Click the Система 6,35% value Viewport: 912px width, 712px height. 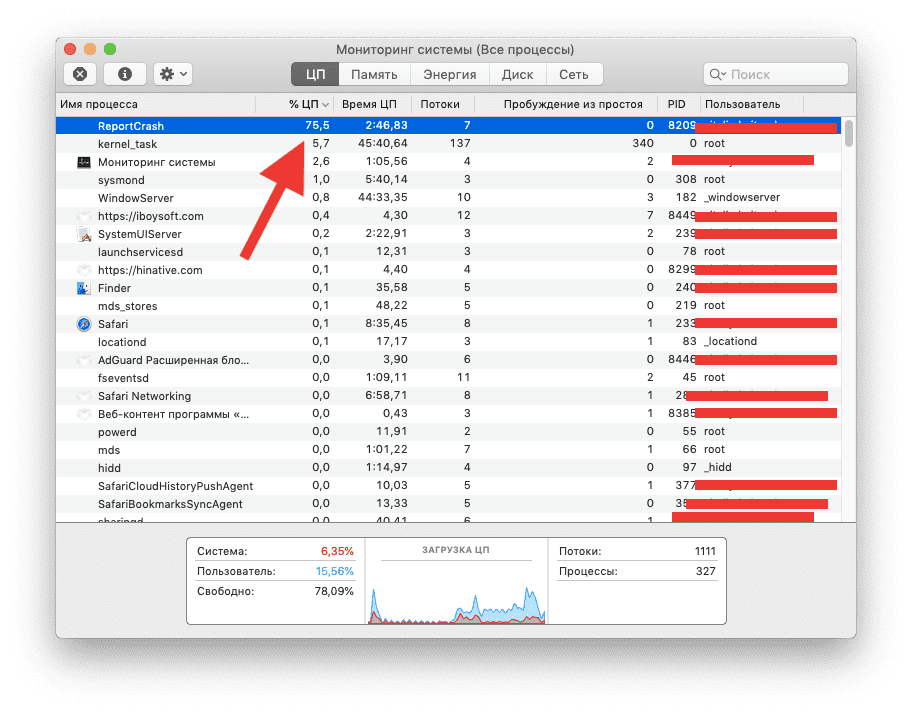pos(337,551)
